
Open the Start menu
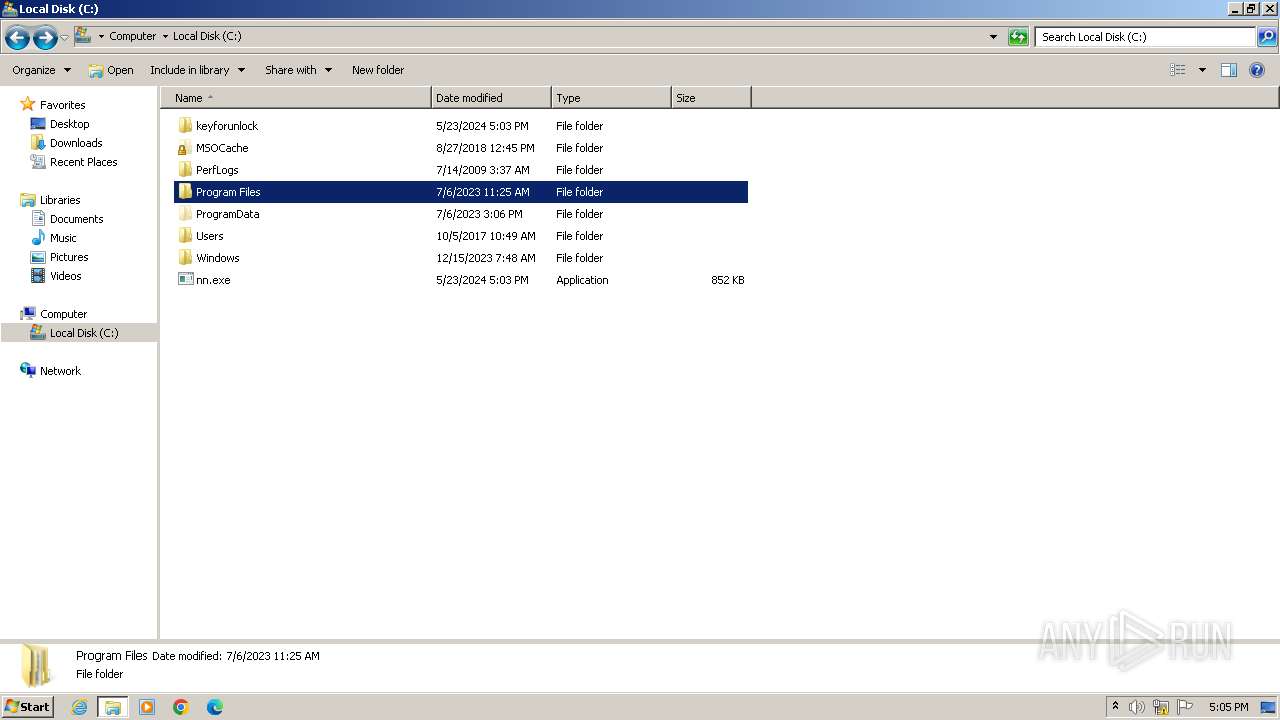tap(27, 707)
